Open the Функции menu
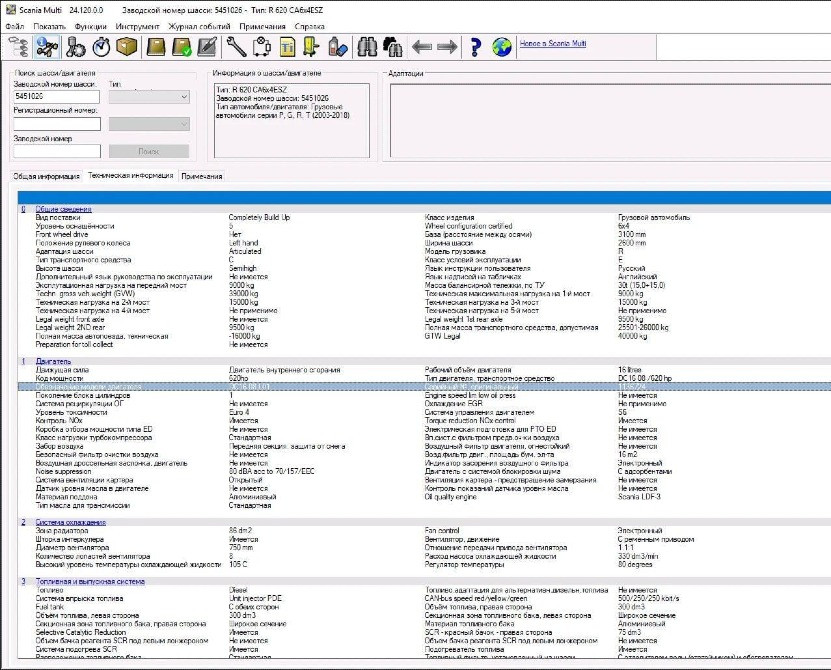 (91, 26)
